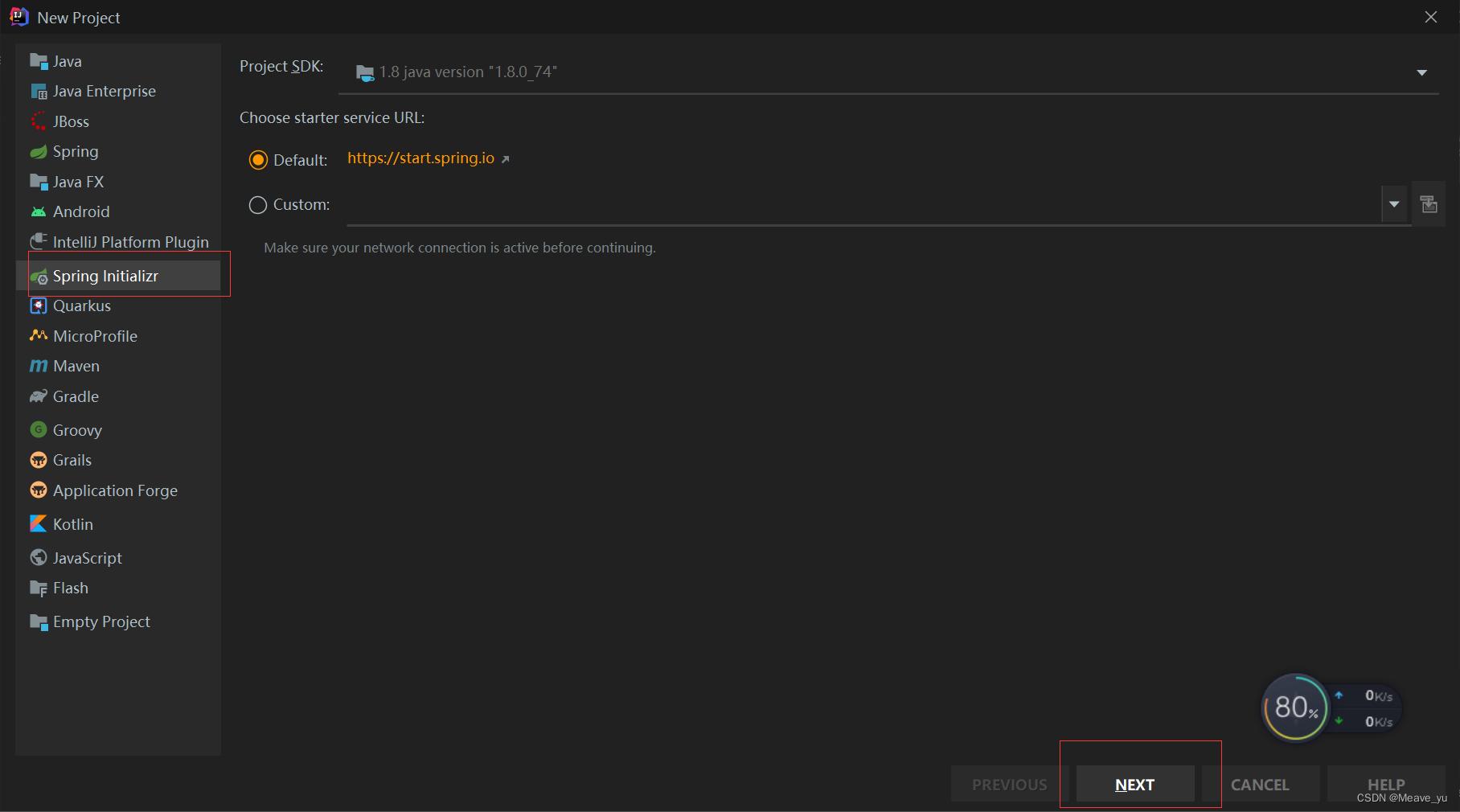The width and height of the screenshot is (1460, 812).
Task: Select Java project type
Action: (118, 61)
